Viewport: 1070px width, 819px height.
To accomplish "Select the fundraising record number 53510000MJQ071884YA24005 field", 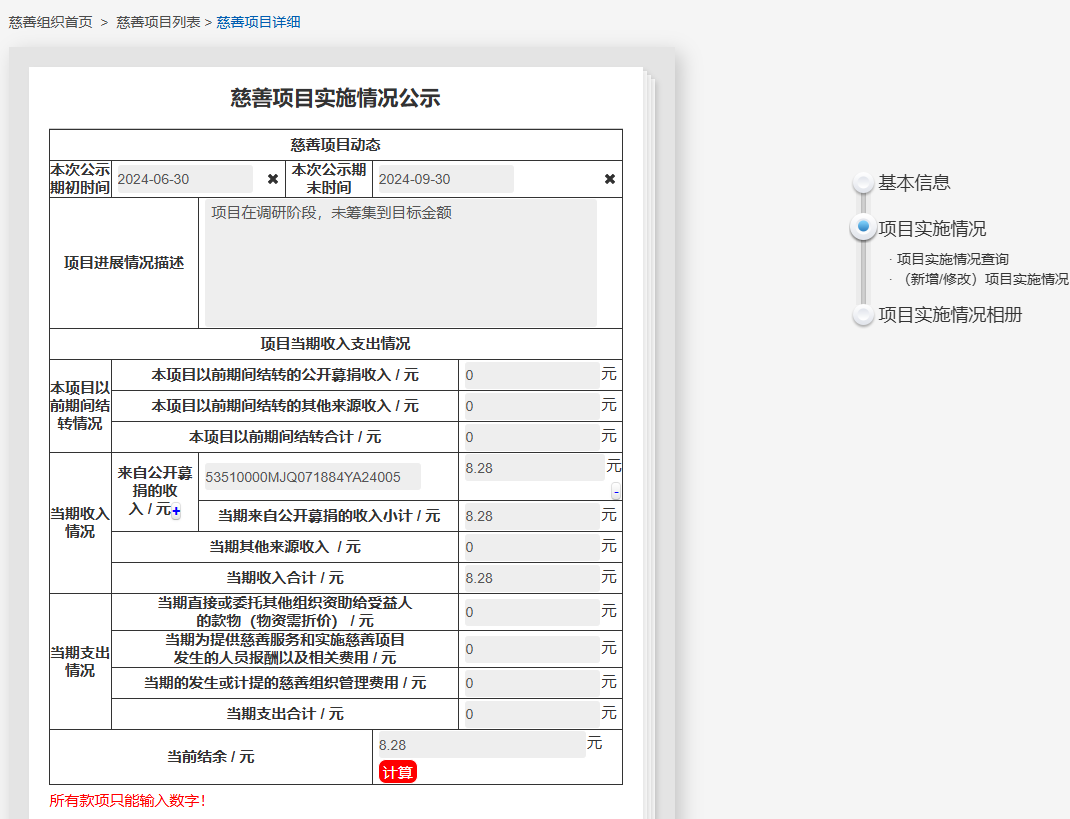I will 310,477.
